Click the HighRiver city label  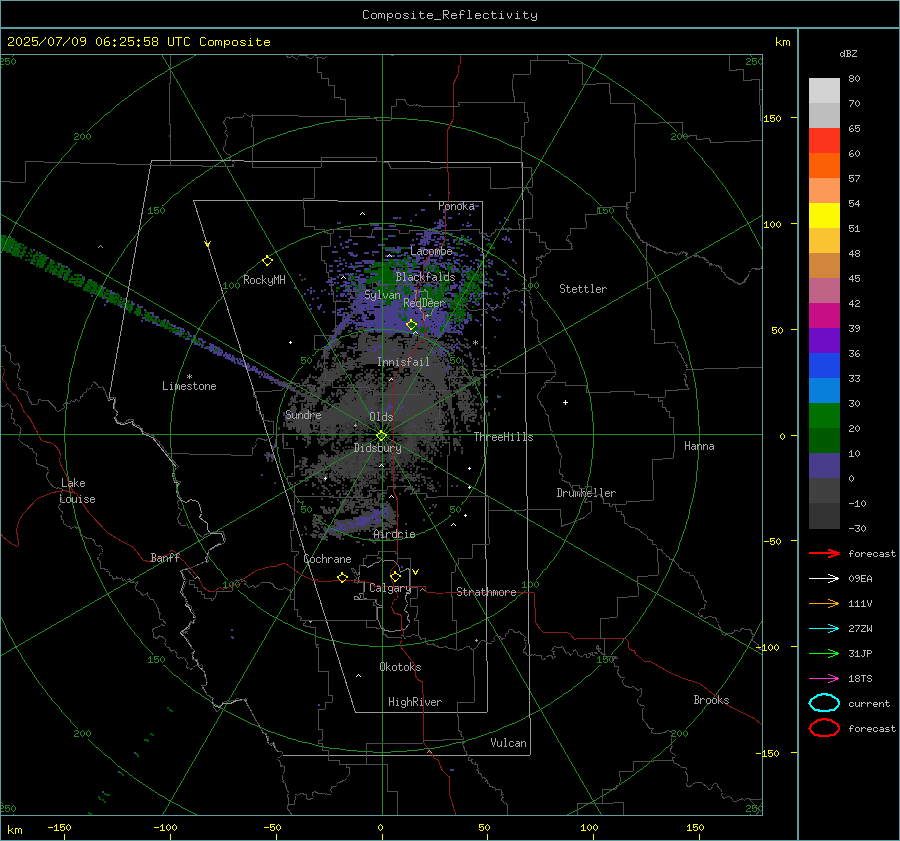pos(415,702)
